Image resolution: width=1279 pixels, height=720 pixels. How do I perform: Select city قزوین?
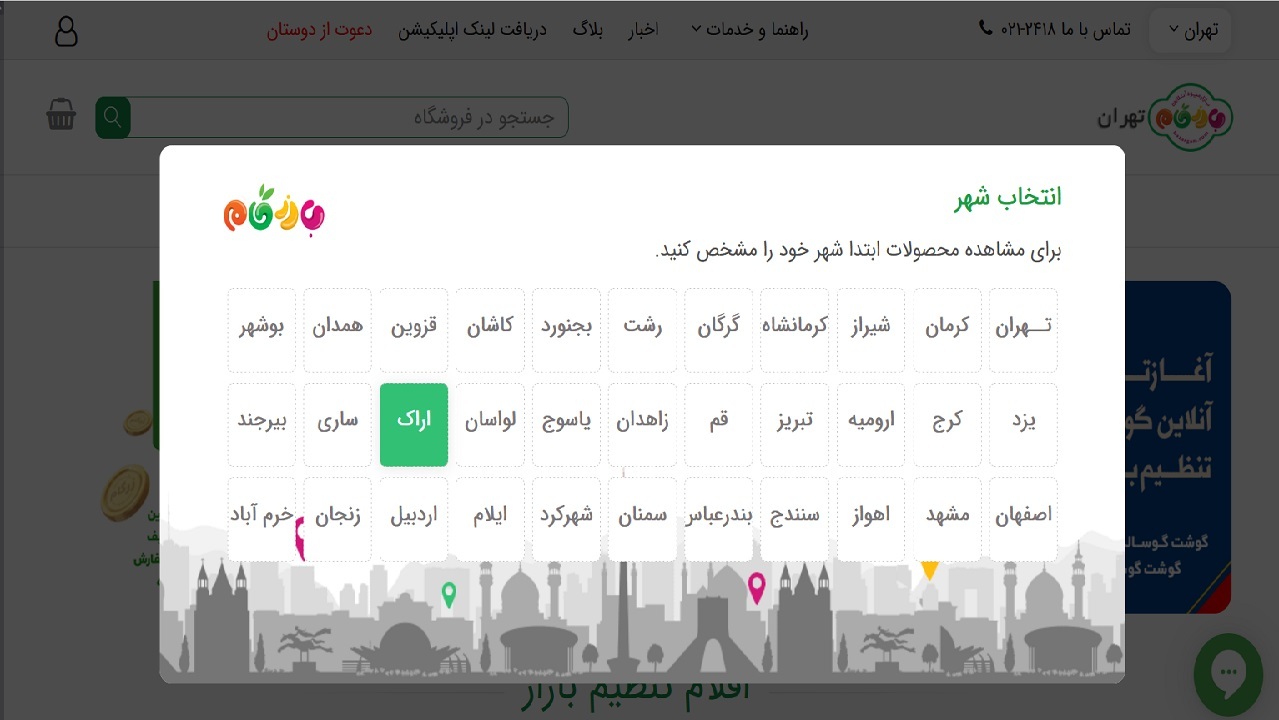(x=414, y=330)
